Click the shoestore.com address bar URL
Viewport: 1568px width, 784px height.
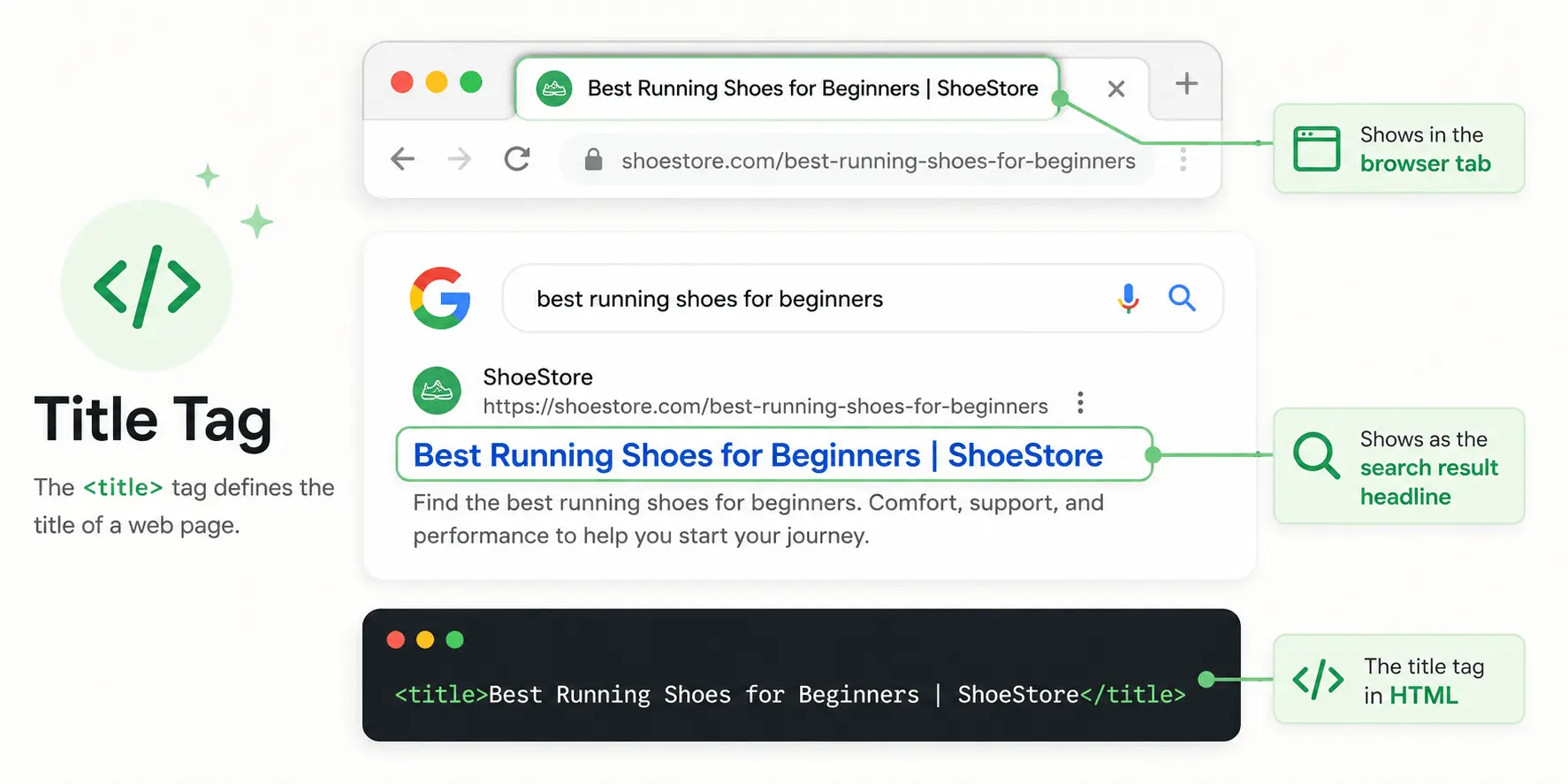(x=879, y=161)
